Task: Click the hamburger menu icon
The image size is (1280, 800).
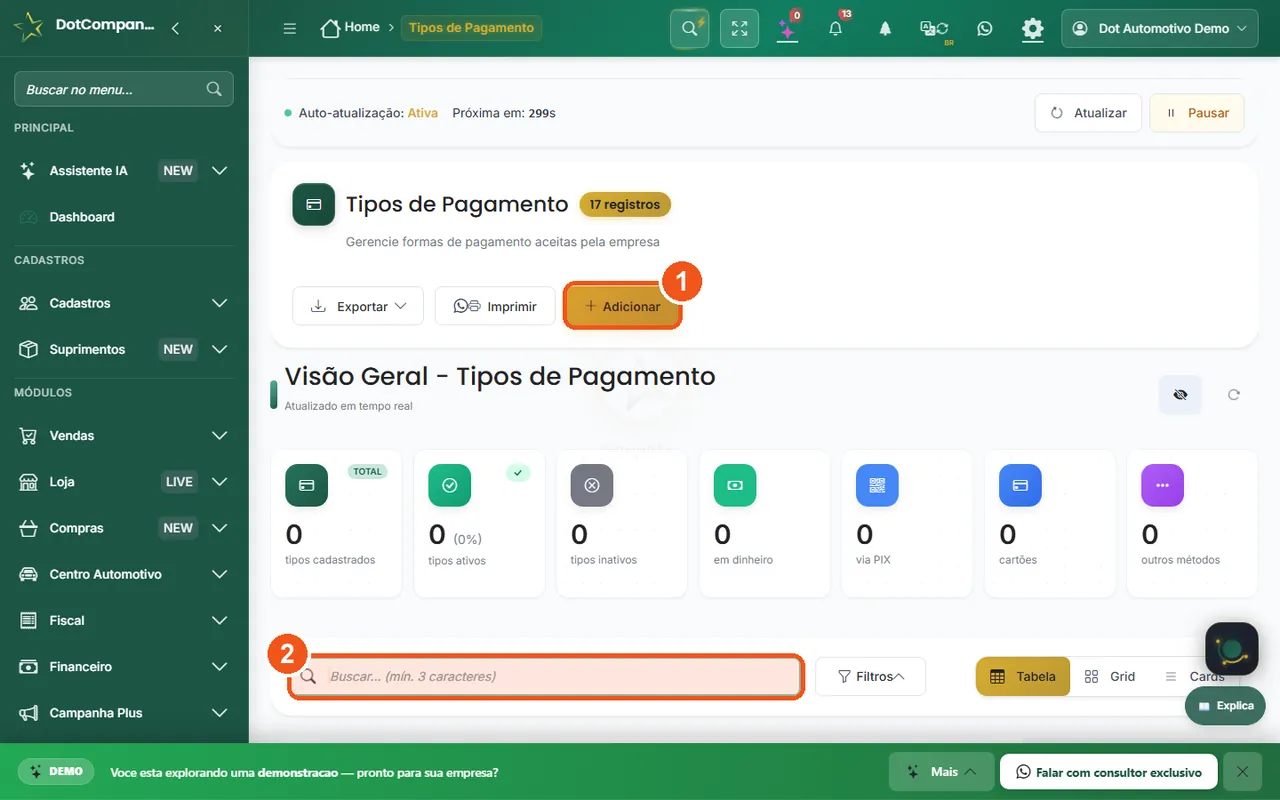Action: (290, 28)
